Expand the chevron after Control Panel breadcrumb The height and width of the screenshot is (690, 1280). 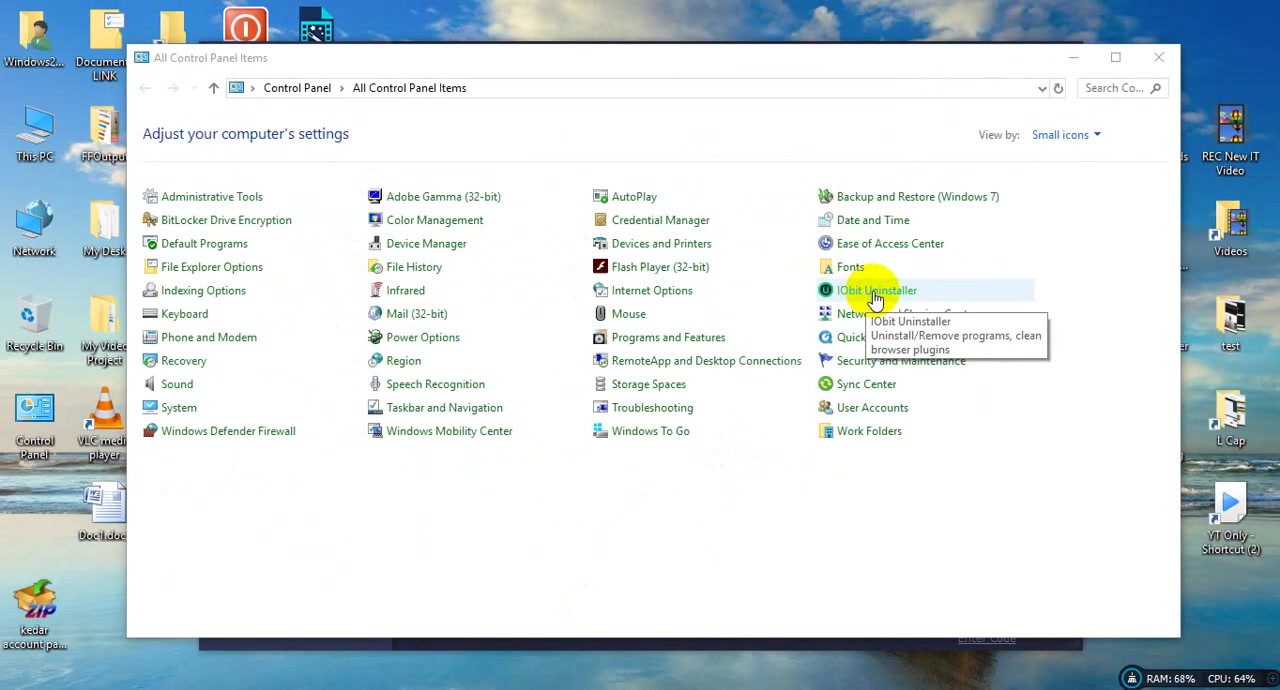click(x=342, y=88)
